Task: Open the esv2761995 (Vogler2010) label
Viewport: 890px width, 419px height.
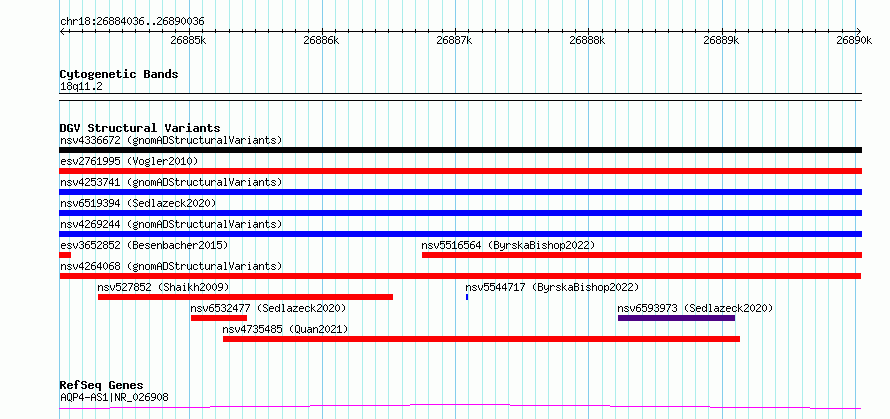Action: pos(129,161)
